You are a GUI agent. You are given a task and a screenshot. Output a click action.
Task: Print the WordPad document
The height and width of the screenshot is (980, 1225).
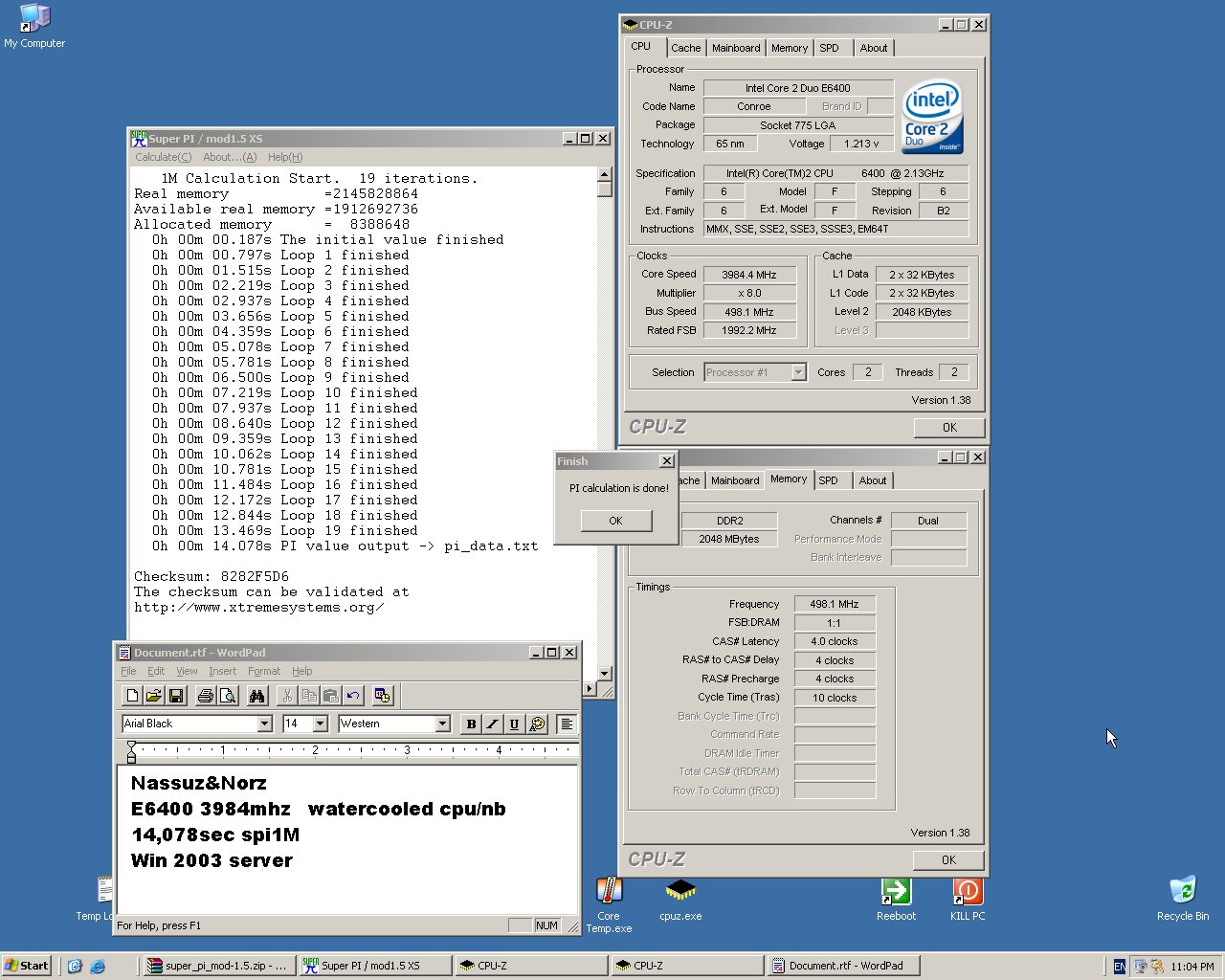pos(205,696)
